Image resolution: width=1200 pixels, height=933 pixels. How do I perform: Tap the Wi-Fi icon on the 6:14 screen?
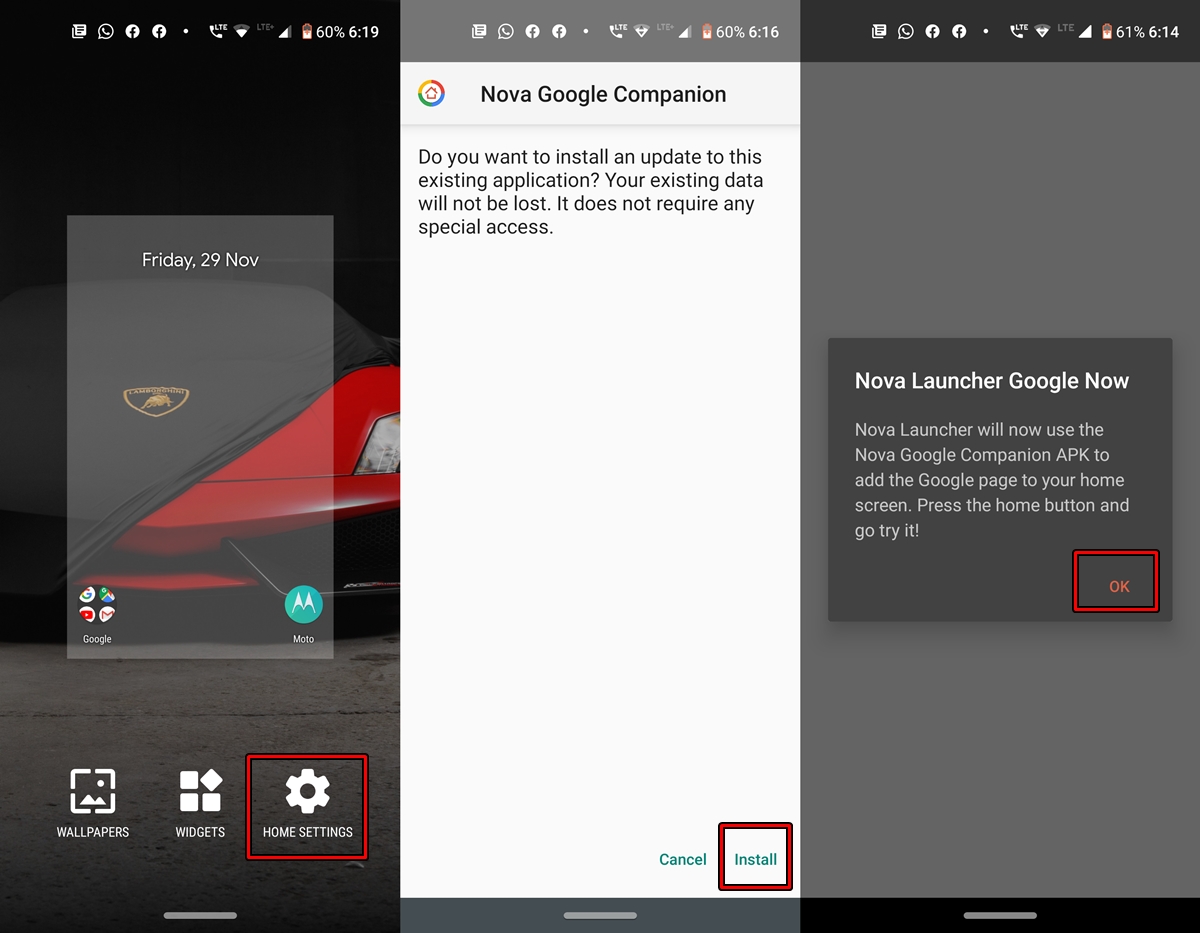pos(1041,32)
